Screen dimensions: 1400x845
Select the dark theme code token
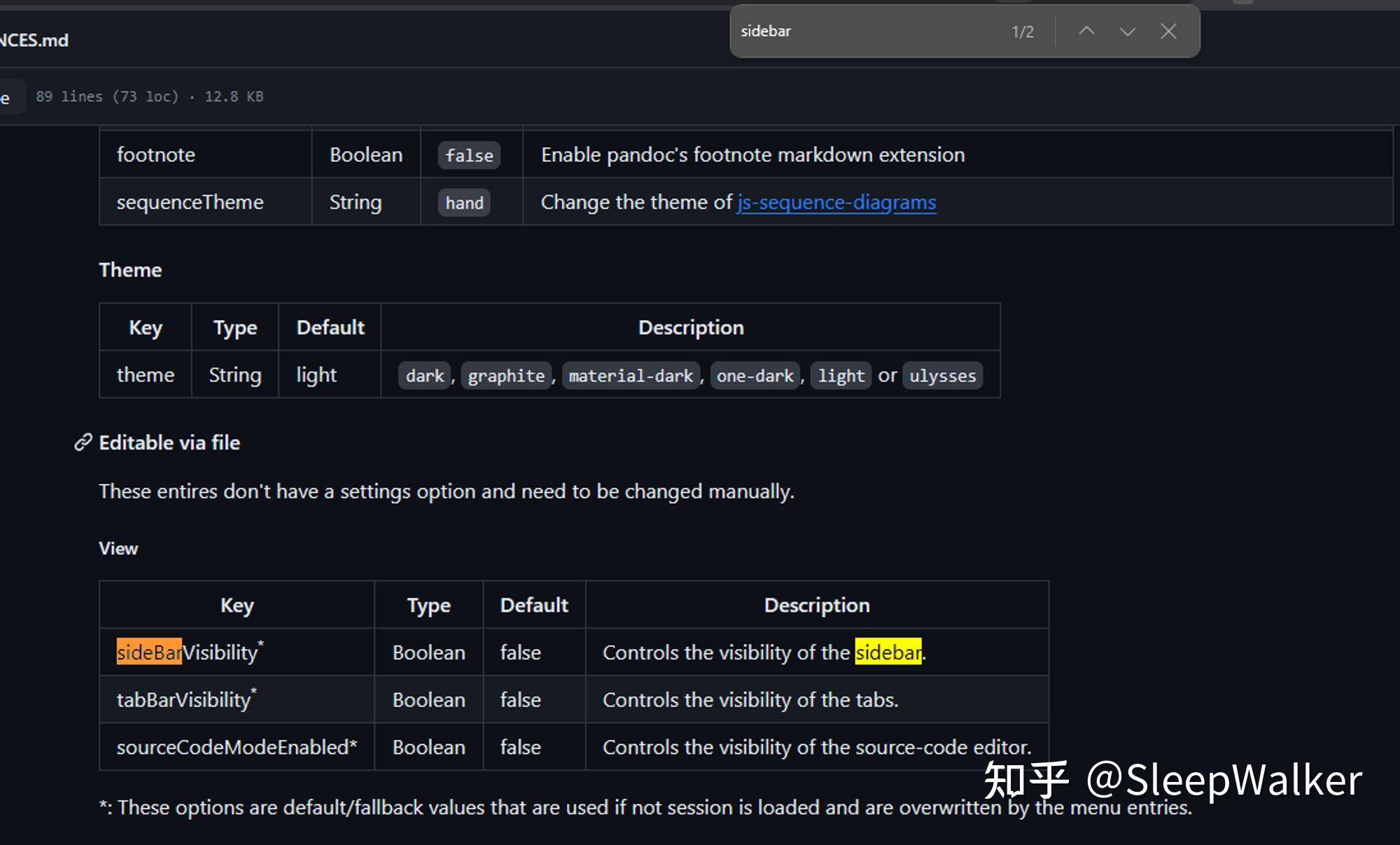pyautogui.click(x=423, y=375)
